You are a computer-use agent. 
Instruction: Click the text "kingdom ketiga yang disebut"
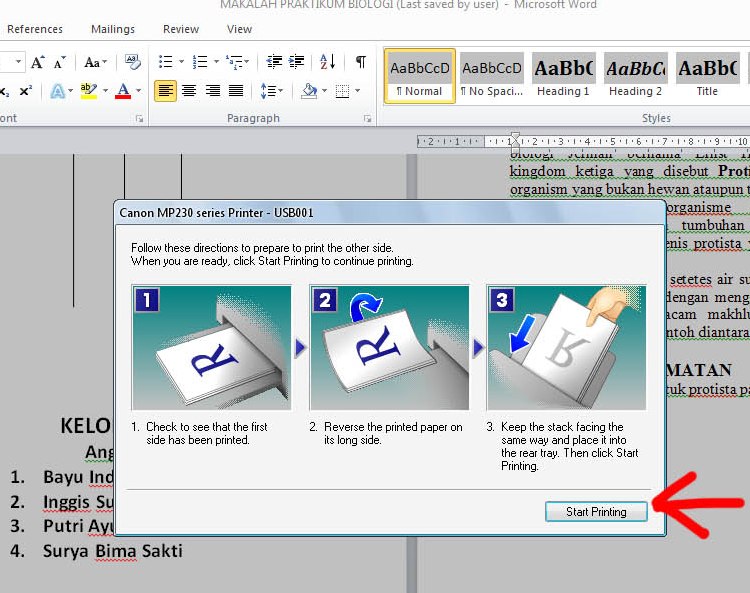[x=609, y=171]
